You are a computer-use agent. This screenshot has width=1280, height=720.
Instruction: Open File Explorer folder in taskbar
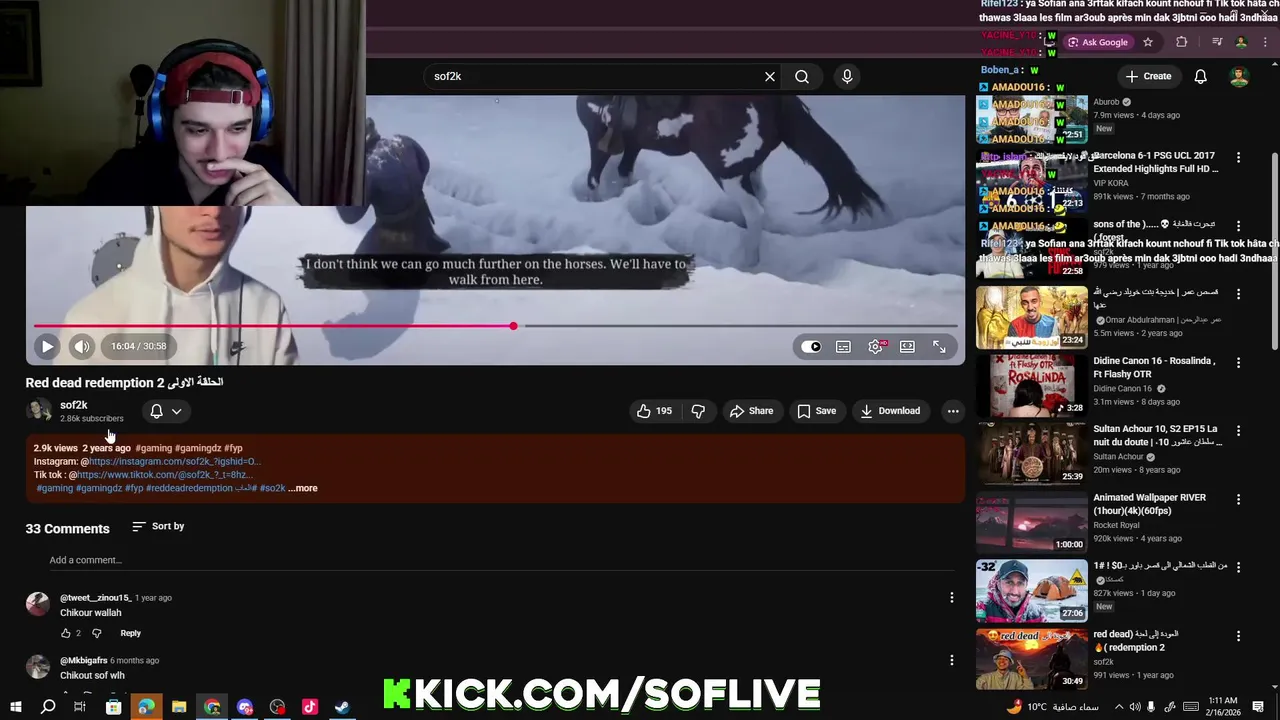coord(179,707)
